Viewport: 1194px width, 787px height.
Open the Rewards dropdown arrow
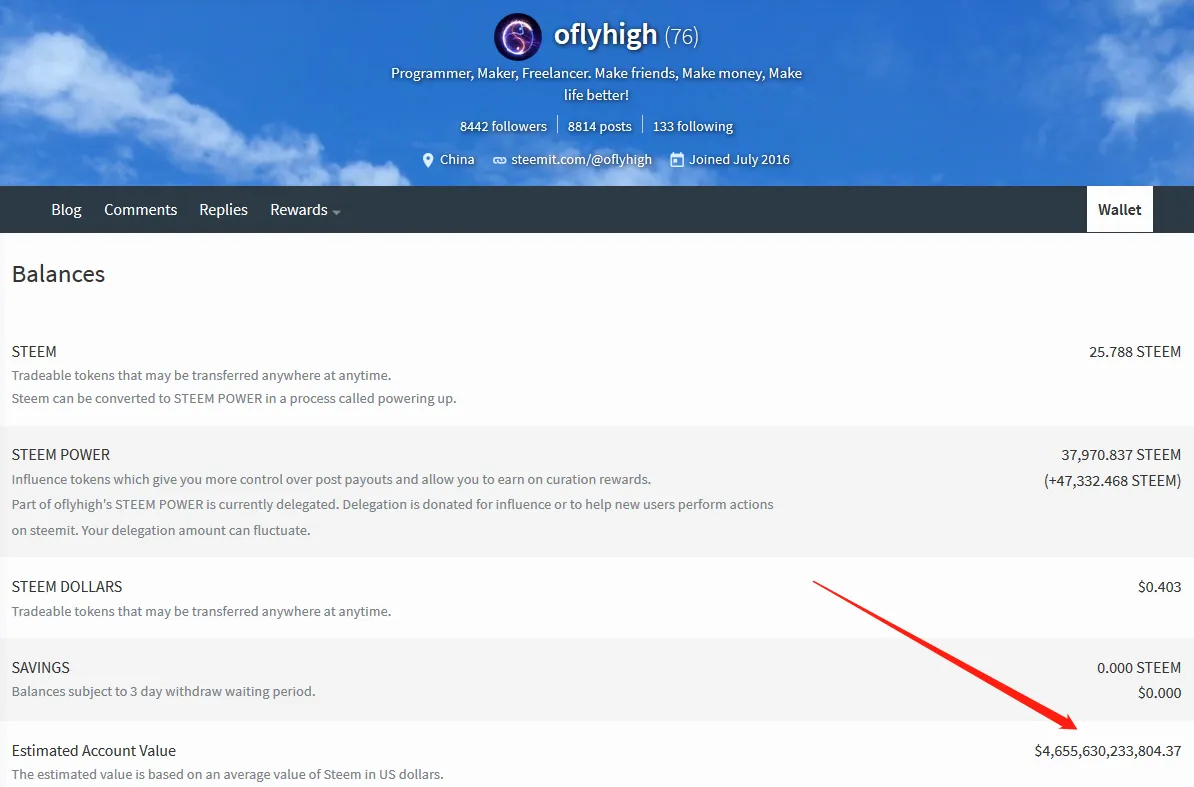337,212
